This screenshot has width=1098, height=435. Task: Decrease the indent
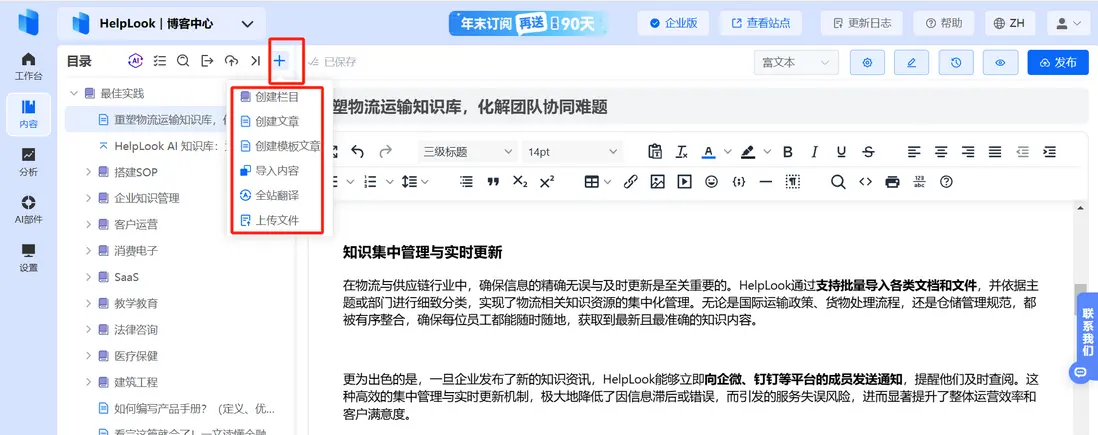1022,151
